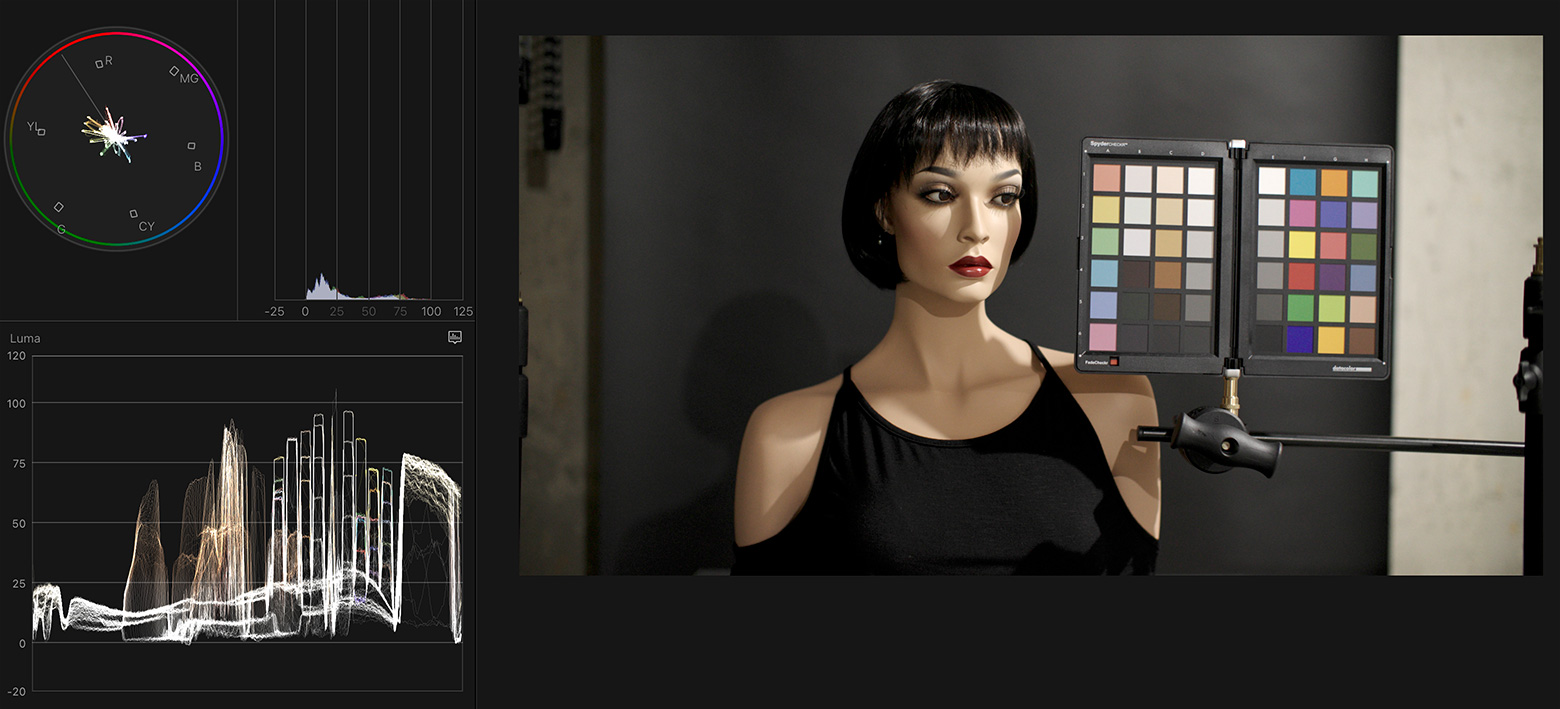Pick the teal patch at chart's top-right corner
This screenshot has width=1560, height=709.
pyautogui.click(x=1365, y=183)
